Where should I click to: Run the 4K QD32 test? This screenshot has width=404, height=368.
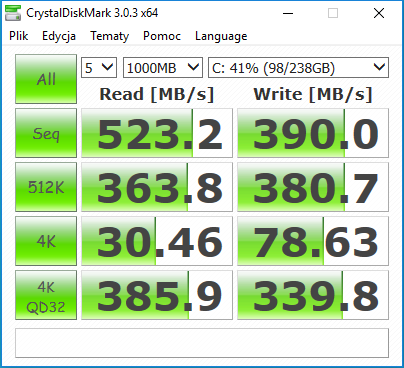coord(46,295)
